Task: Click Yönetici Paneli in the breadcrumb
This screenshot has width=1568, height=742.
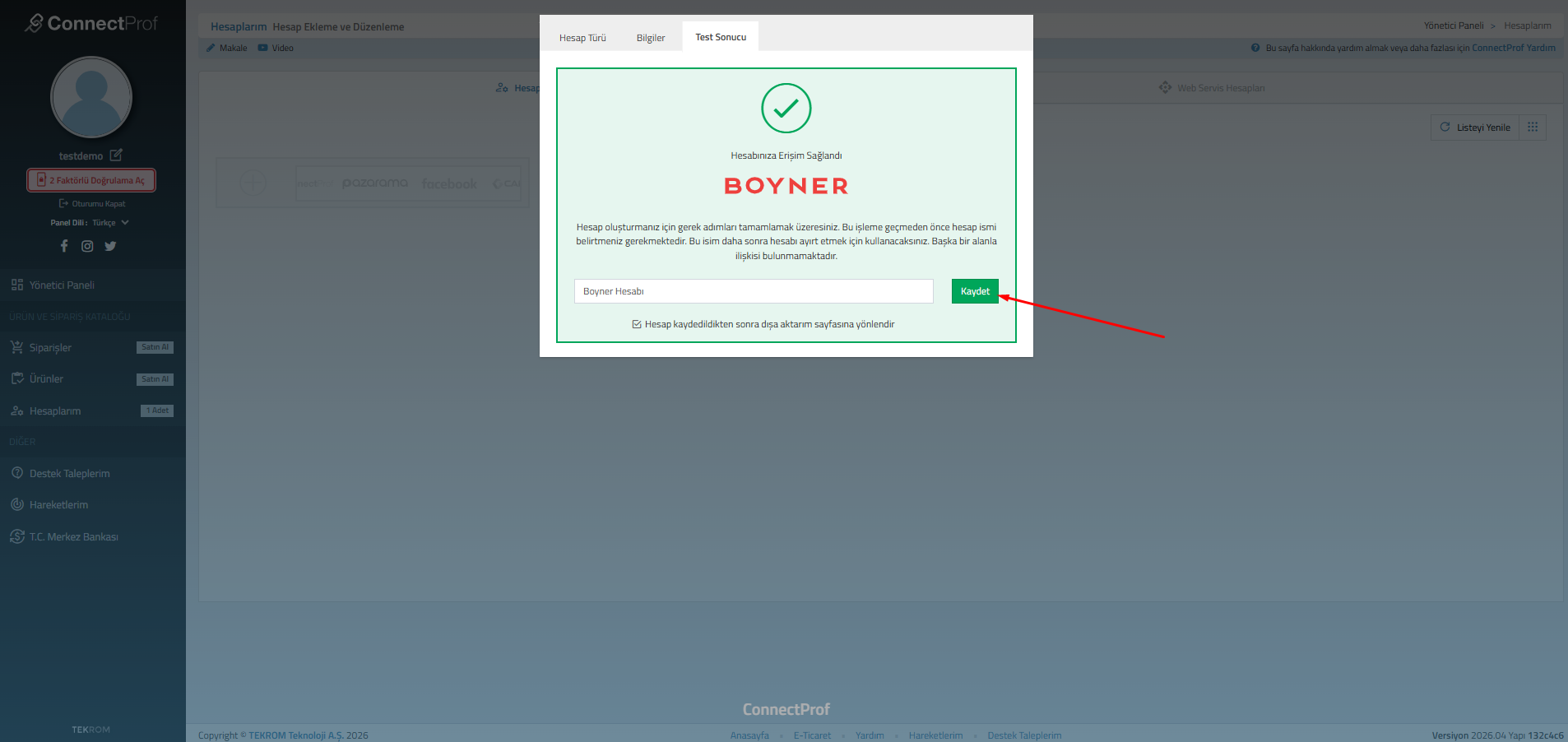Action: (x=1454, y=26)
